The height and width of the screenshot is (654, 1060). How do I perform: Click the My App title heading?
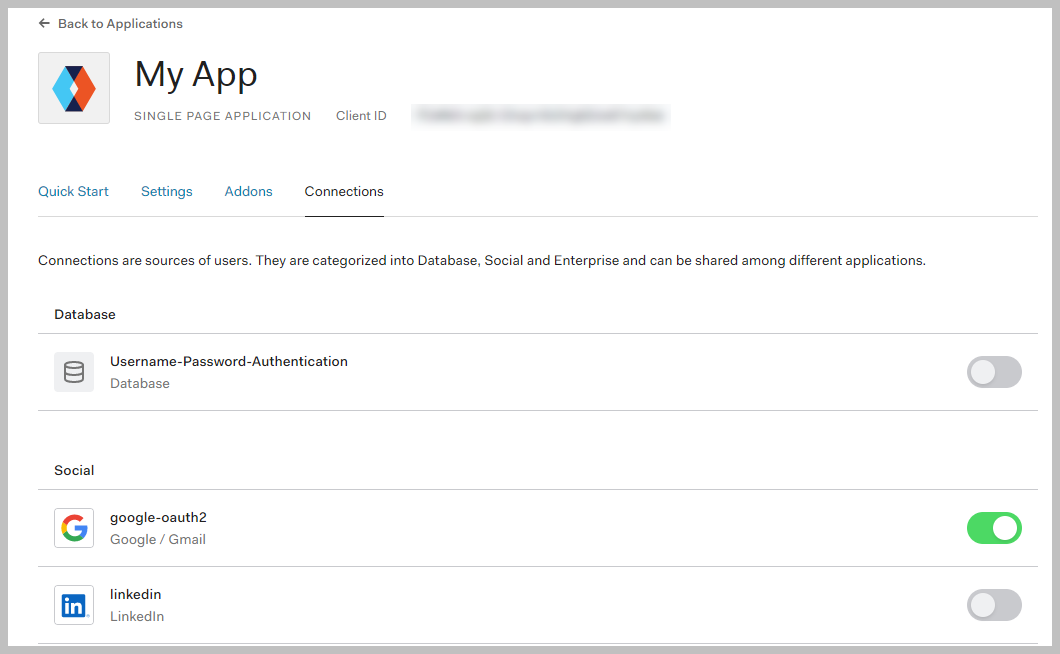196,74
